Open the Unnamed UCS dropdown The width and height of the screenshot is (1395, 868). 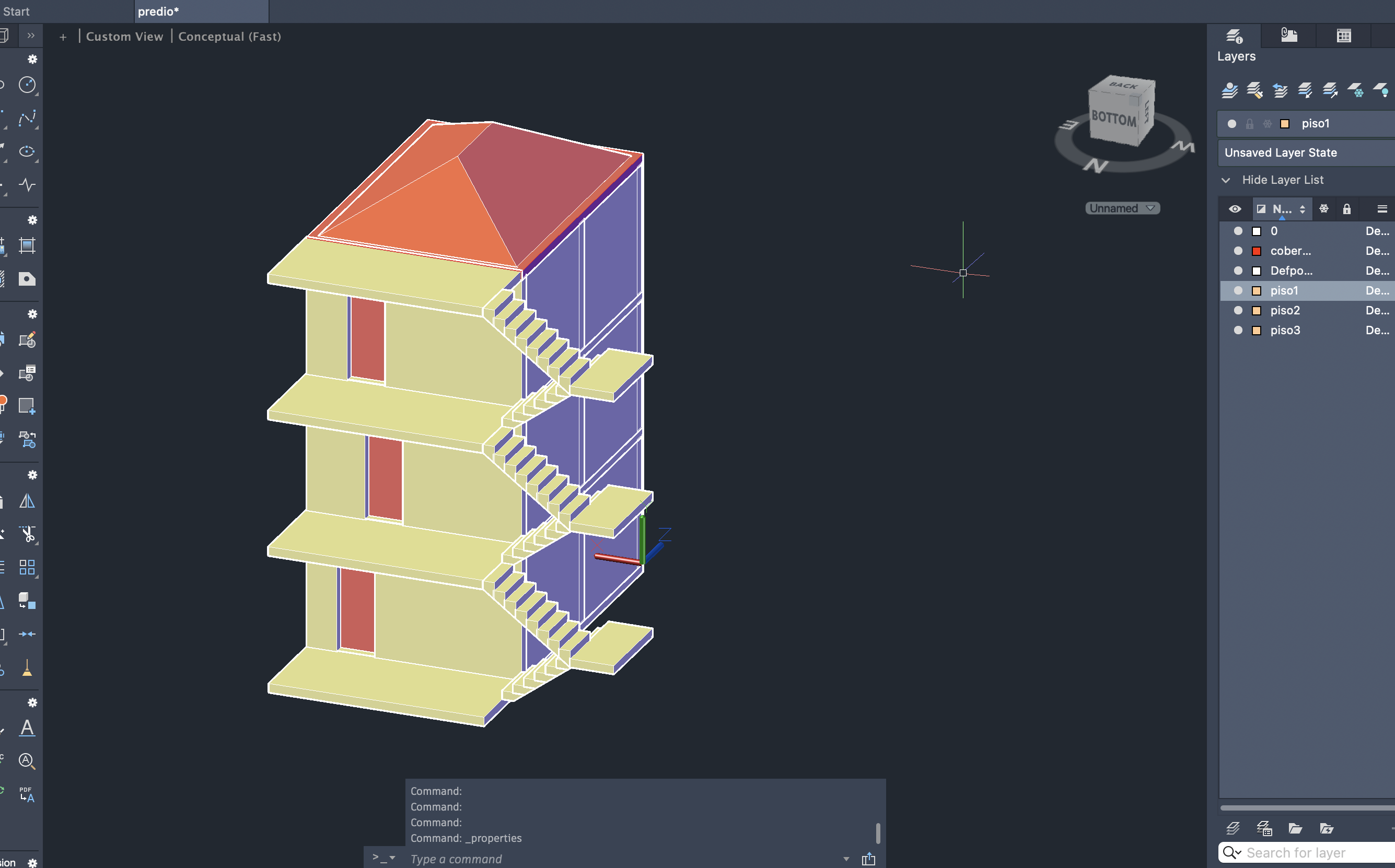point(1122,208)
